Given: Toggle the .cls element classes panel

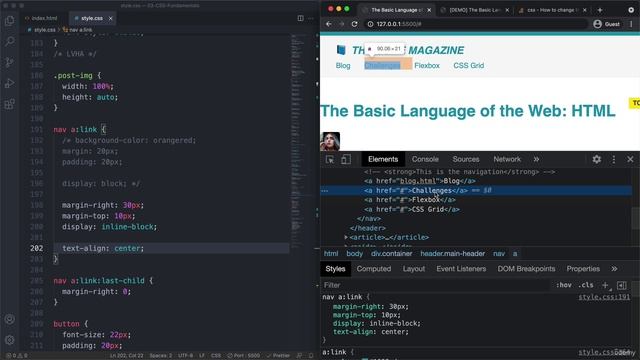Looking at the screenshot, I should pyautogui.click(x=586, y=285).
